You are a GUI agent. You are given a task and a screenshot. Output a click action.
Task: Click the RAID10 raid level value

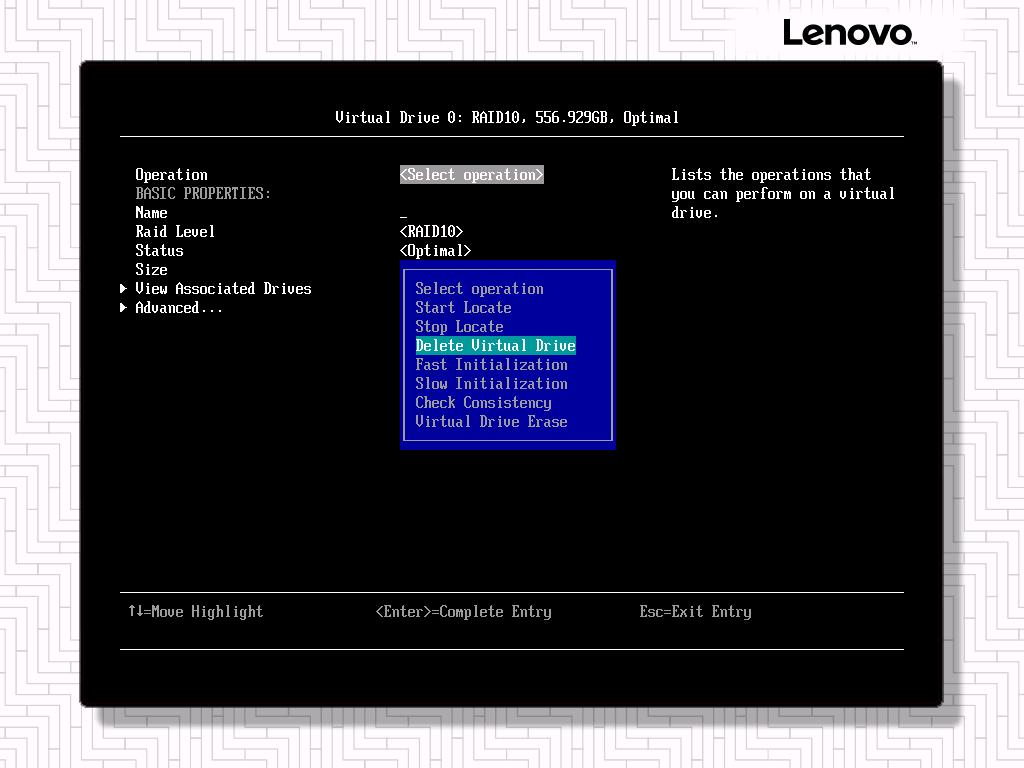[431, 232]
